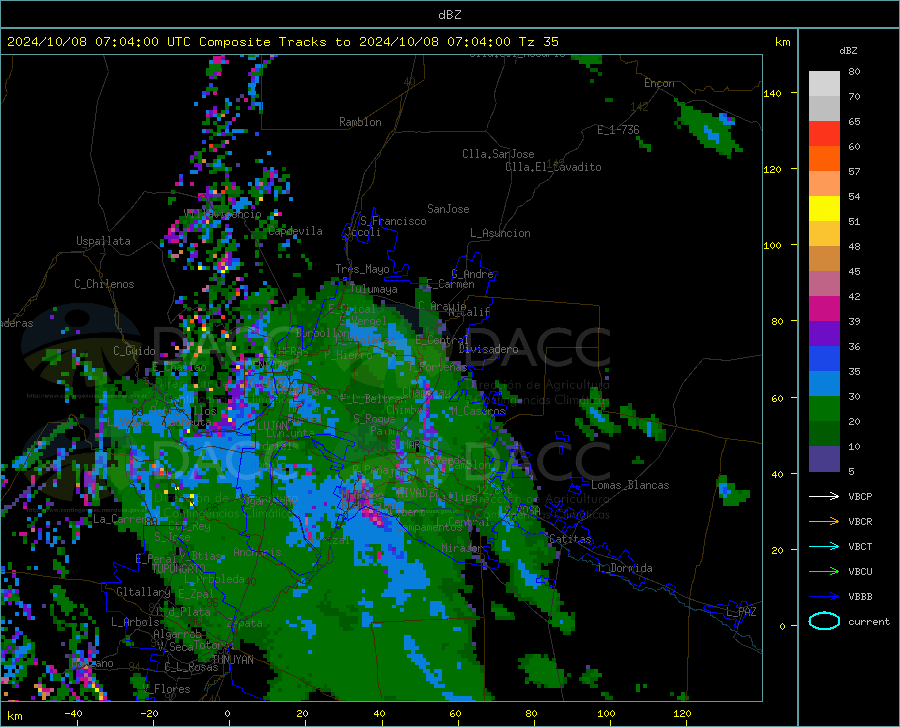The image size is (900, 727).
Task: Click the 'Encon' map label
Action: click(659, 83)
